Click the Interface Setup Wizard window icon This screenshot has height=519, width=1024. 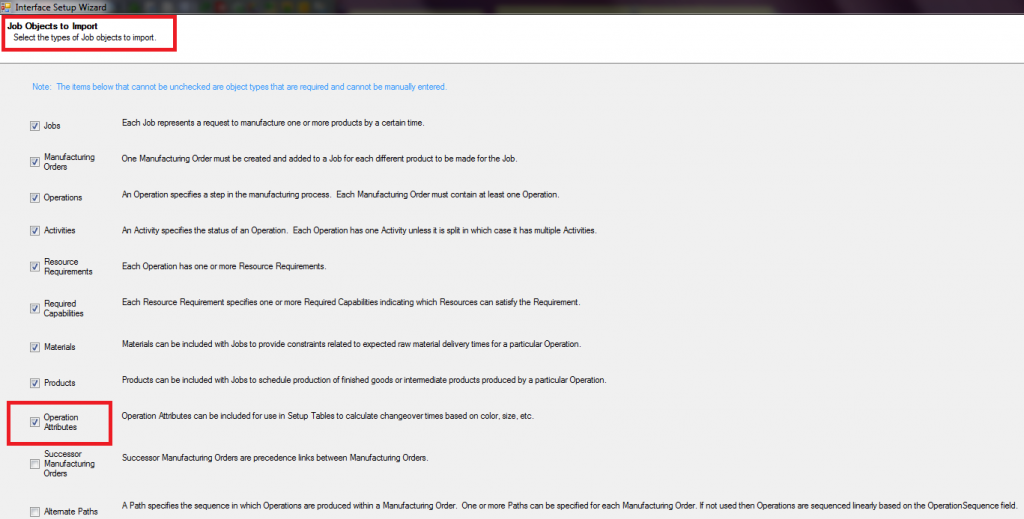[7, 6]
